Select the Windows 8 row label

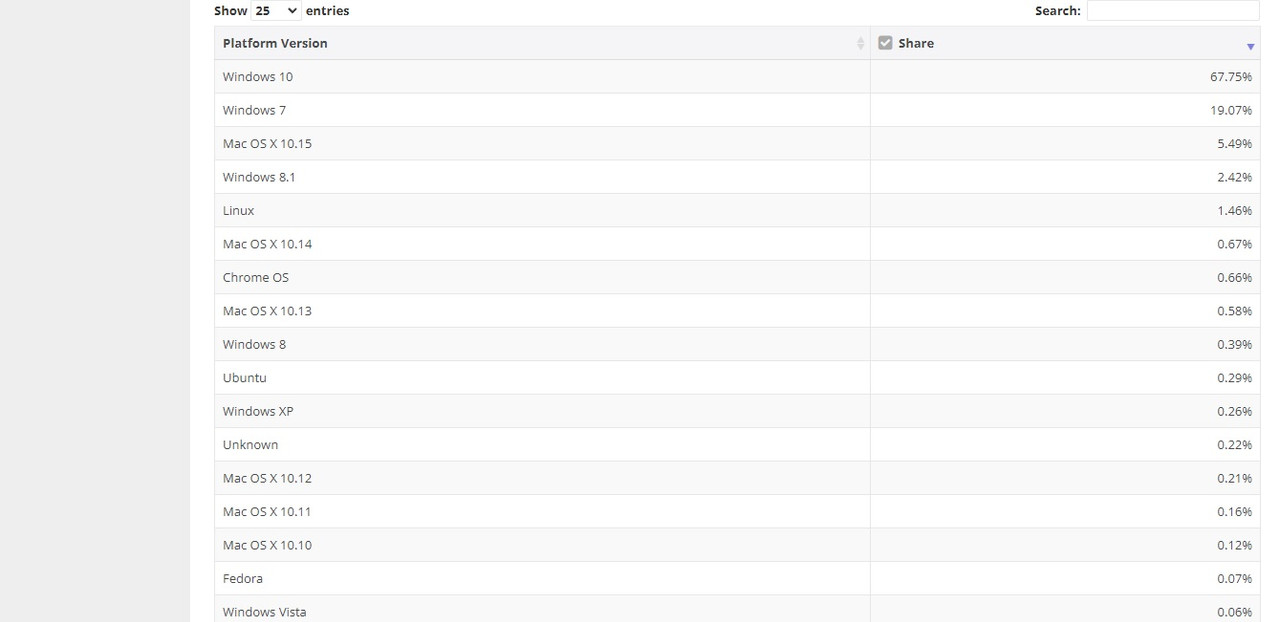[x=254, y=345]
